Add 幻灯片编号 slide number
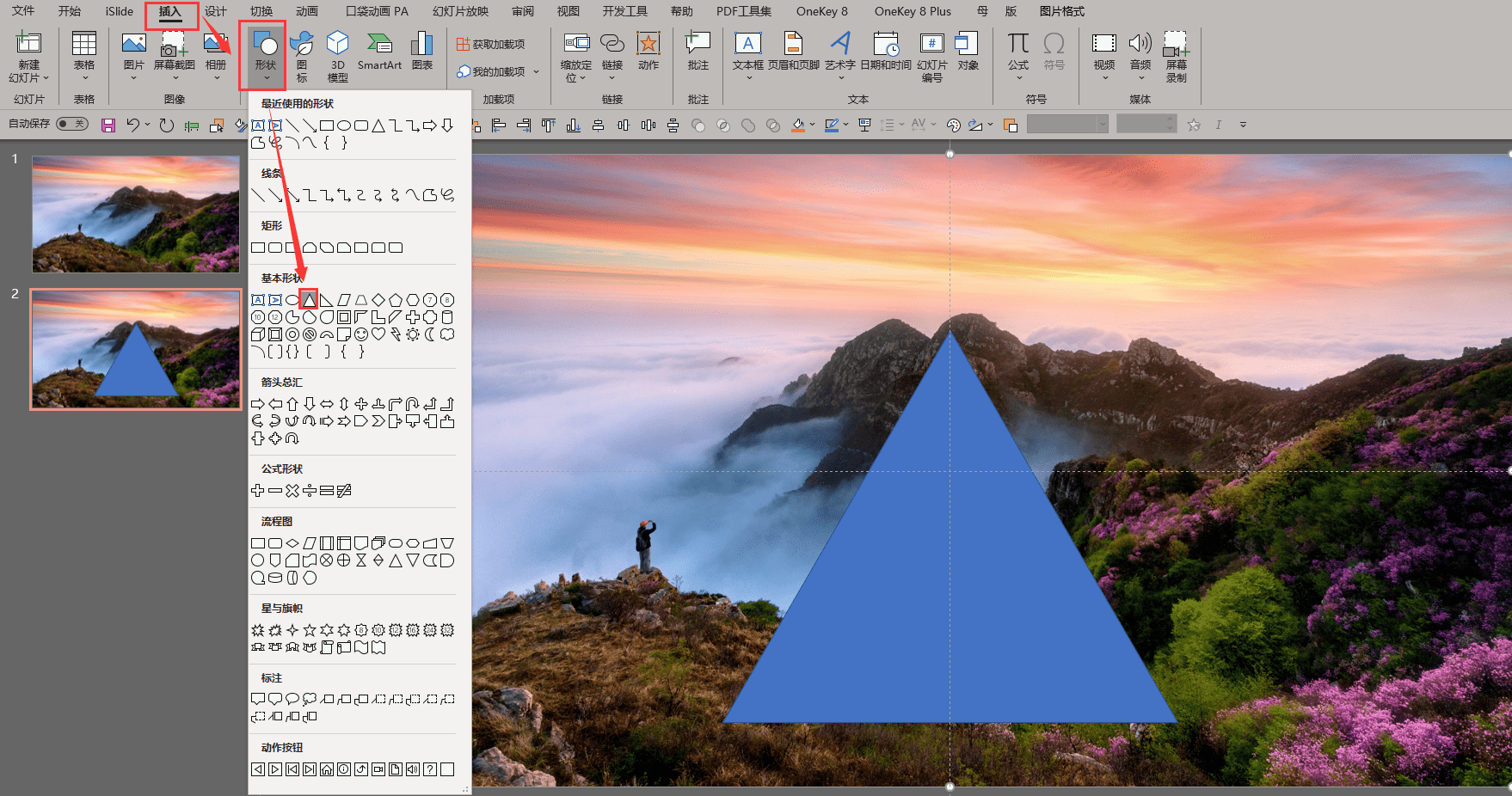Viewport: 1512px width, 796px height. click(x=932, y=57)
